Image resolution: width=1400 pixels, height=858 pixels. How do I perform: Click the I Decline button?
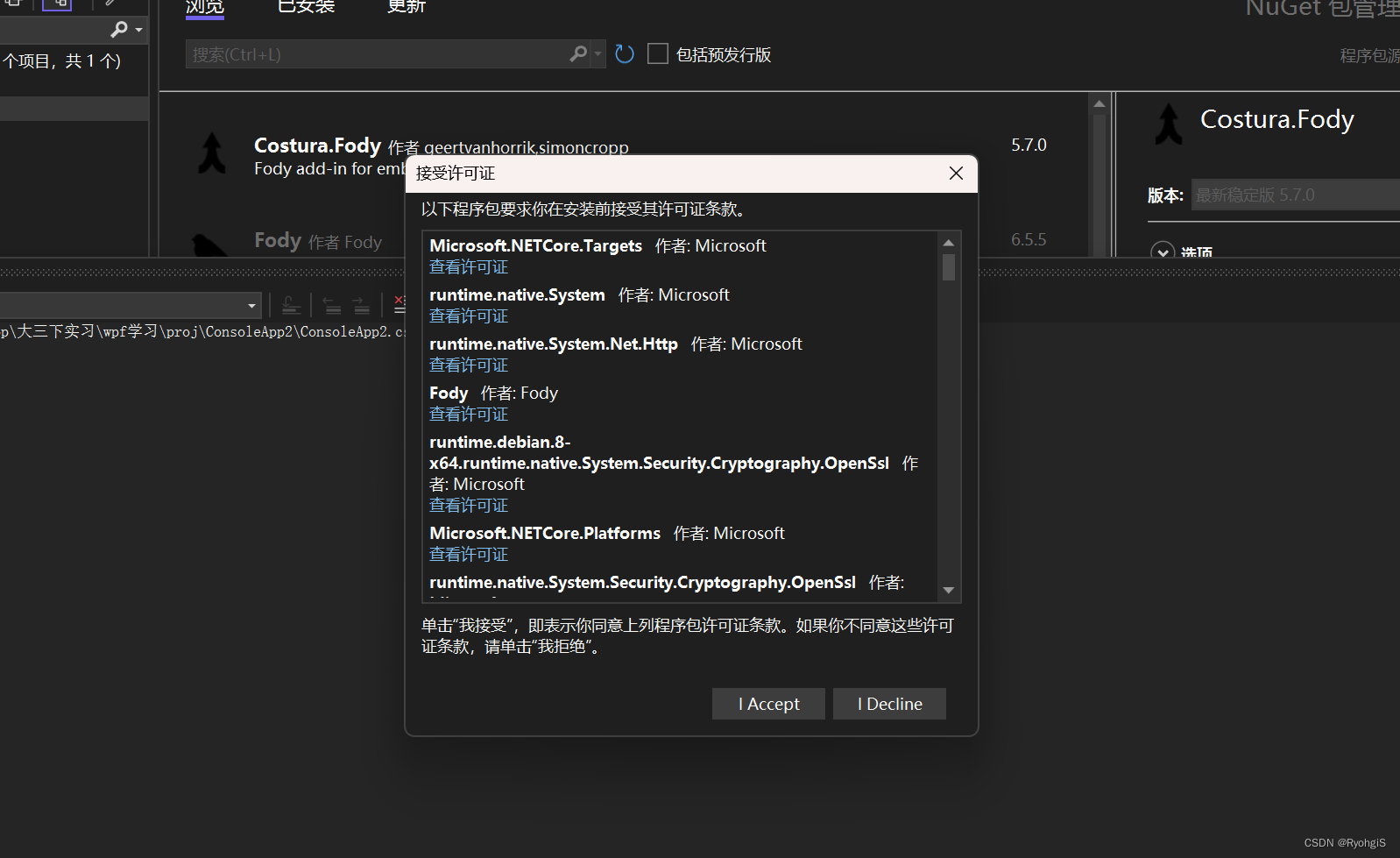889,704
